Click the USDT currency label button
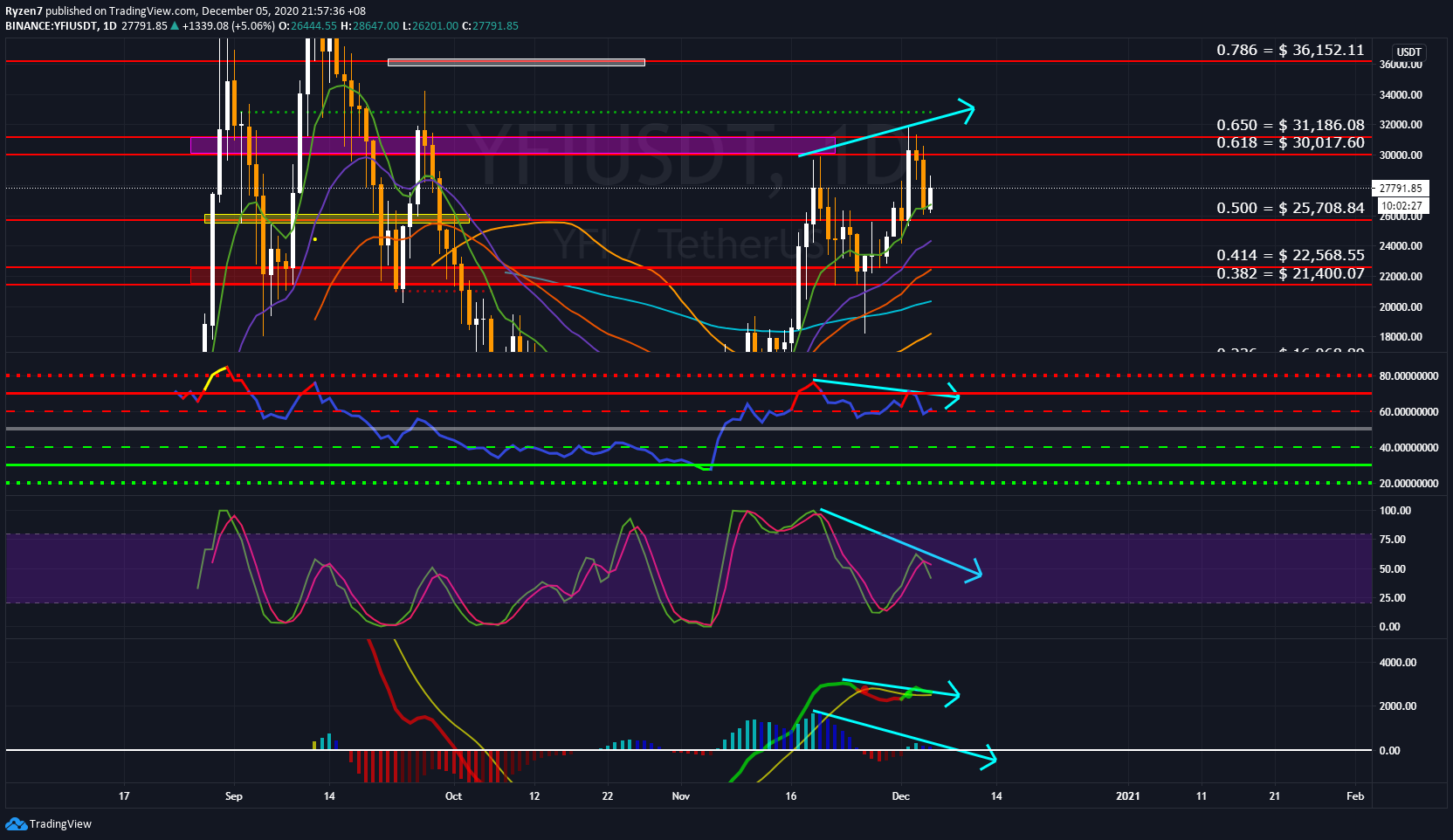Viewport: 1453px width, 840px height. (1408, 52)
